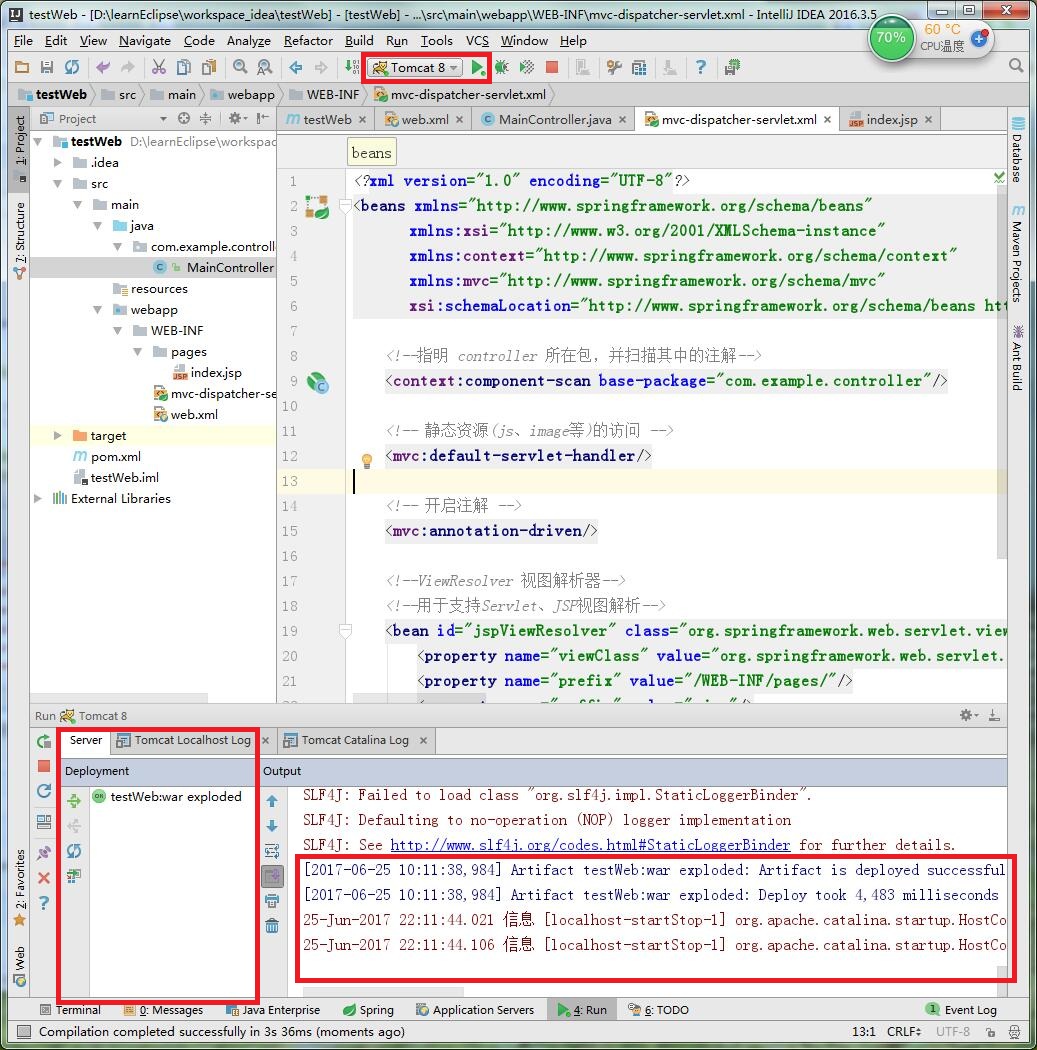This screenshot has height=1050, width=1037.
Task: Synchronize project with refresh icon in toolbar
Action: 72,67
